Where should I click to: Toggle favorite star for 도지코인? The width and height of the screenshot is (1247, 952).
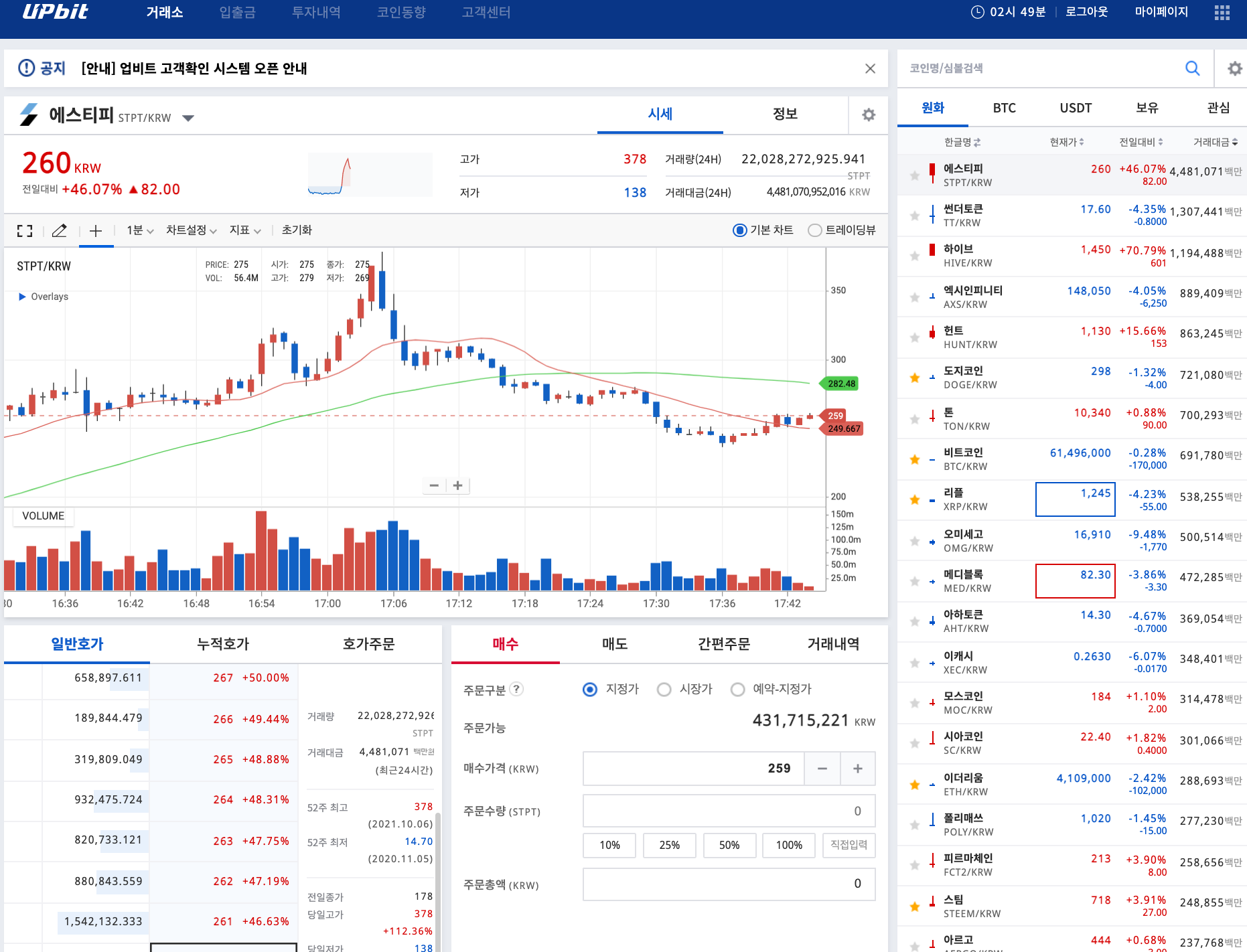[x=914, y=378]
